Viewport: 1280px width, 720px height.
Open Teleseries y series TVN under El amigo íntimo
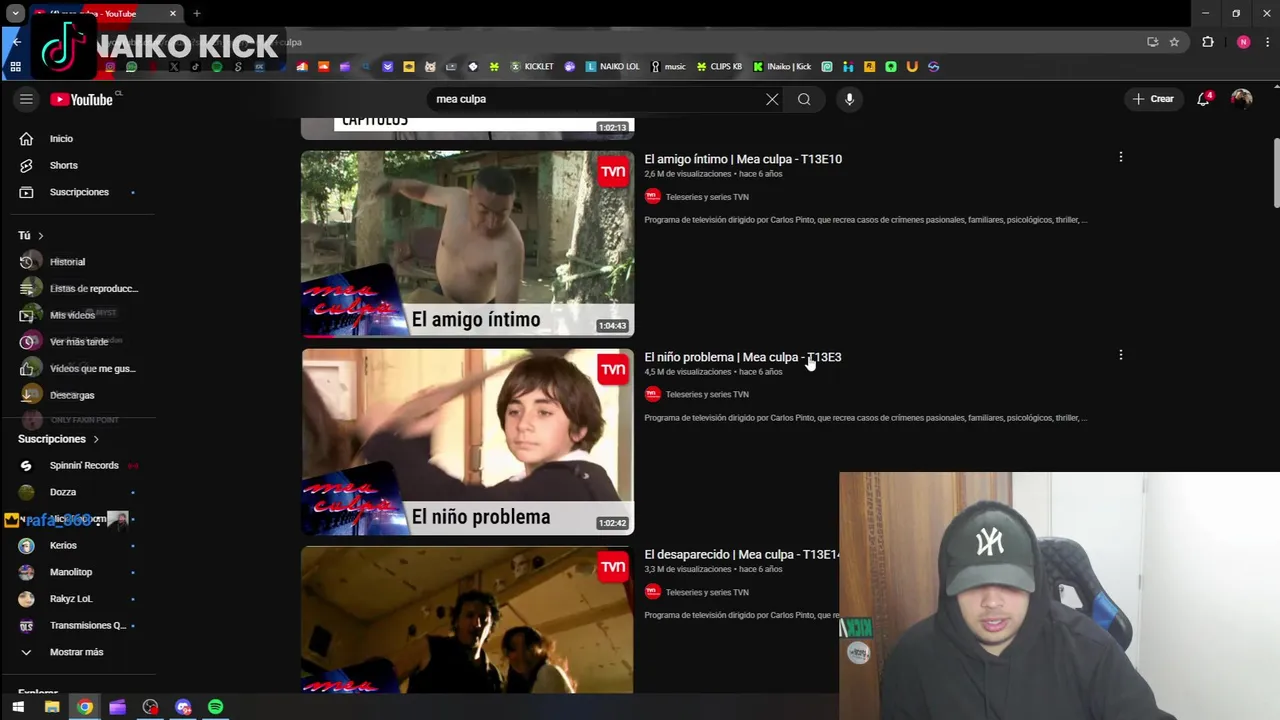707,197
